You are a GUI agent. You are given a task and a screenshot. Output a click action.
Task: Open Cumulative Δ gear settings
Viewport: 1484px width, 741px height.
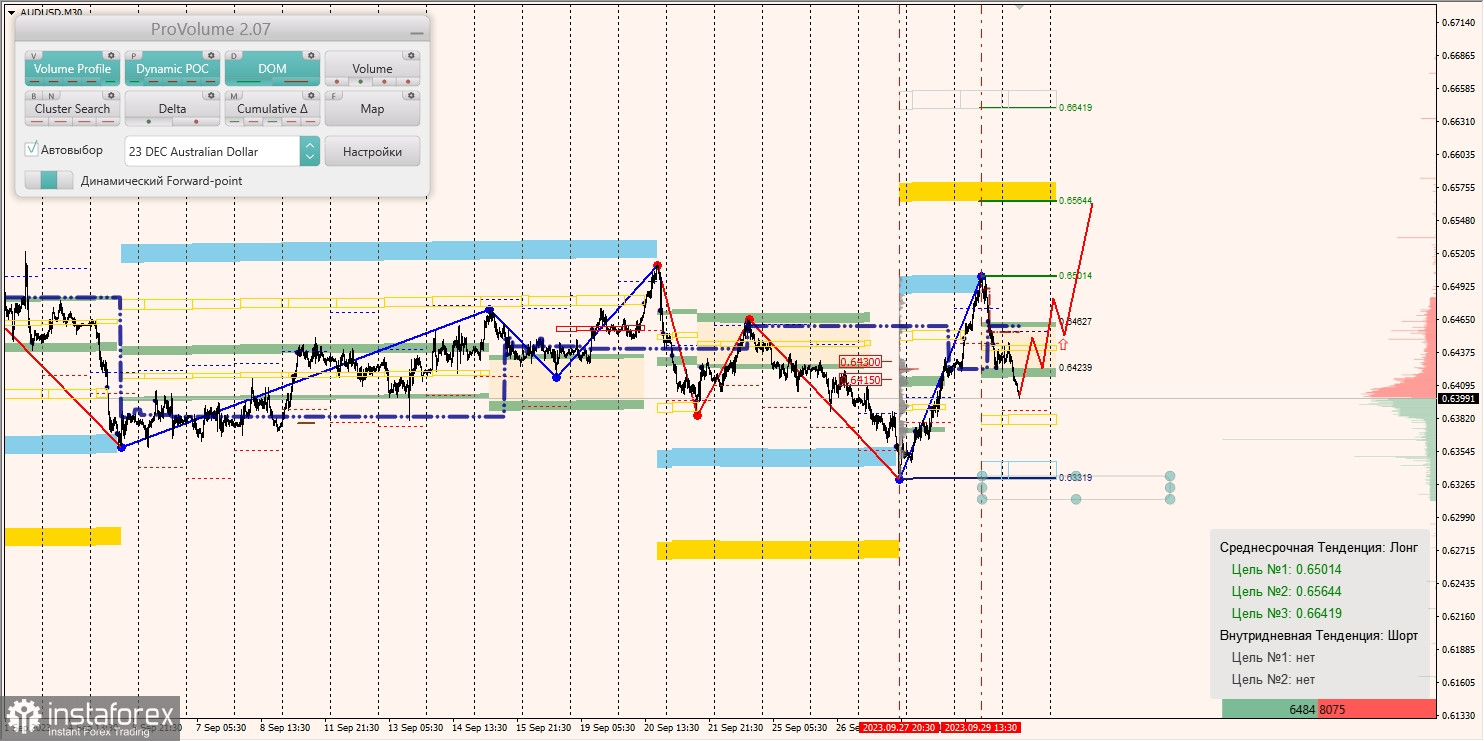(311, 95)
